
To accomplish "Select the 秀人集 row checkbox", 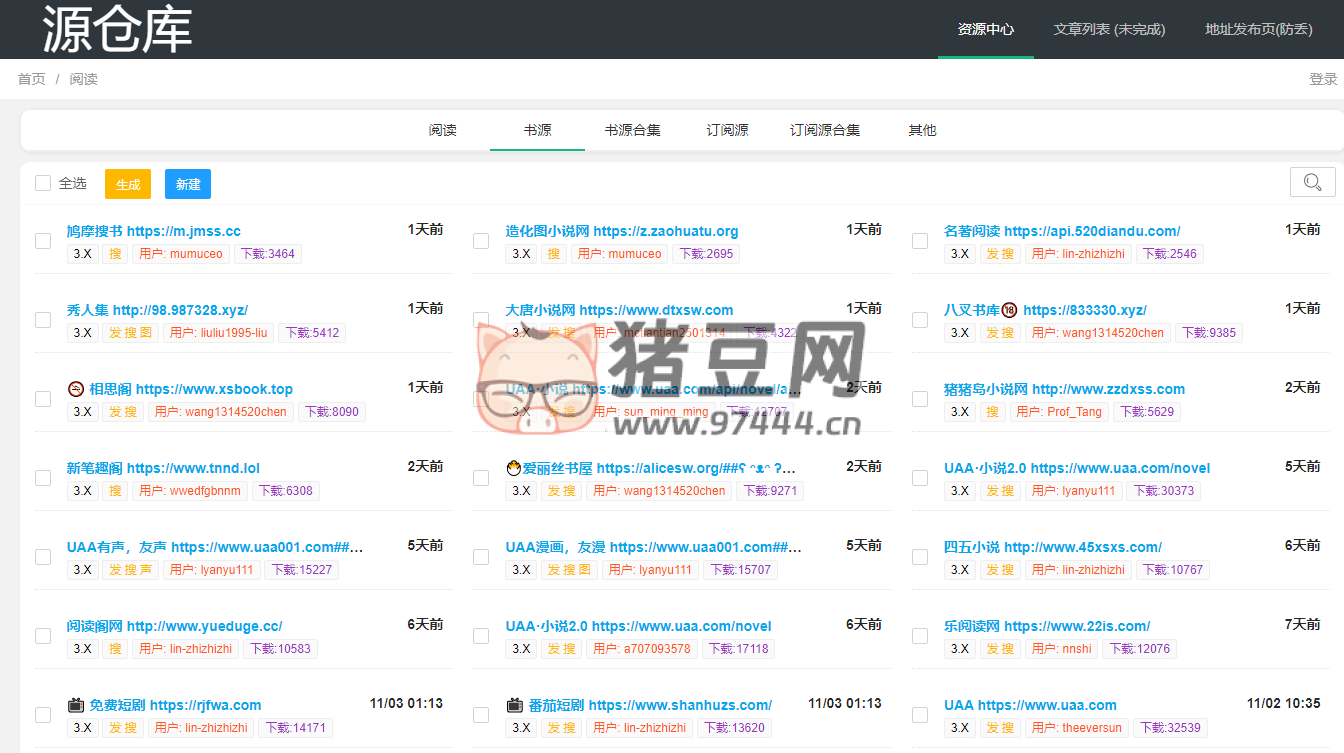I will click(43, 320).
